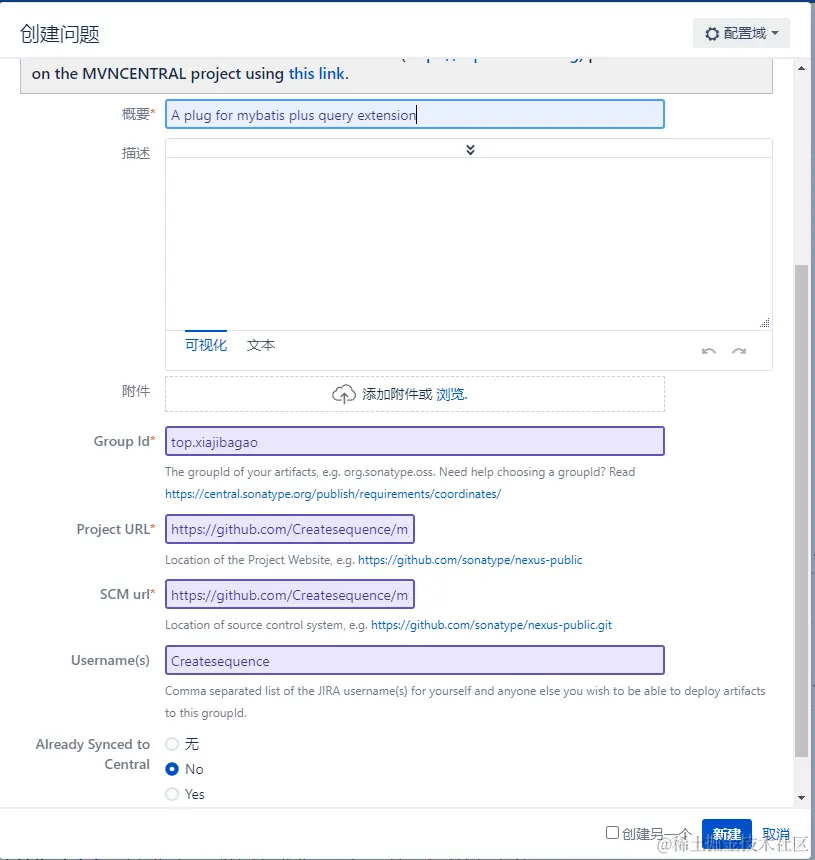Viewport: 815px width, 860px height.
Task: Switch to the 文本 editor tab
Action: pos(261,345)
